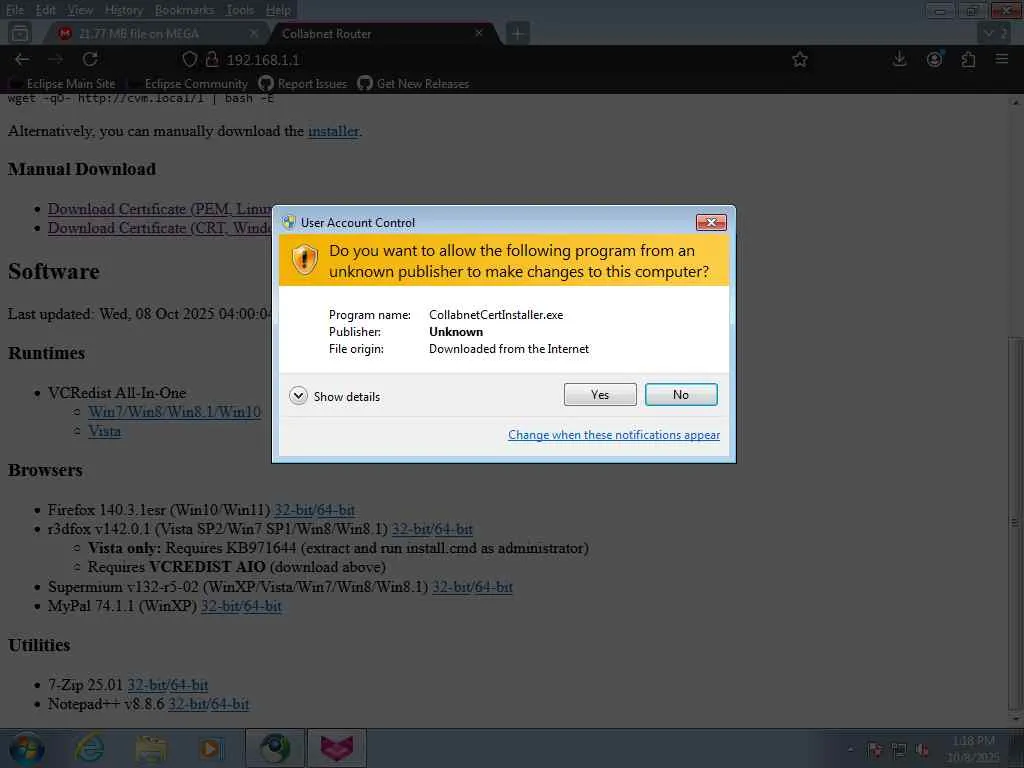Click MyPal 74.1.1 32-bit/64-bit link
This screenshot has height=768, width=1024.
[x=241, y=606]
